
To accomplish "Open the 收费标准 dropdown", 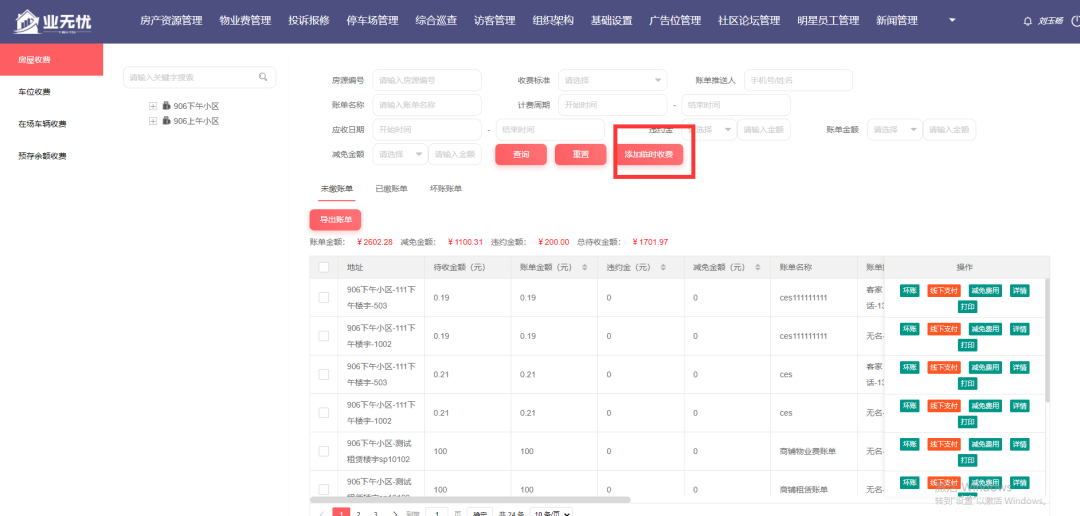I will (x=612, y=80).
